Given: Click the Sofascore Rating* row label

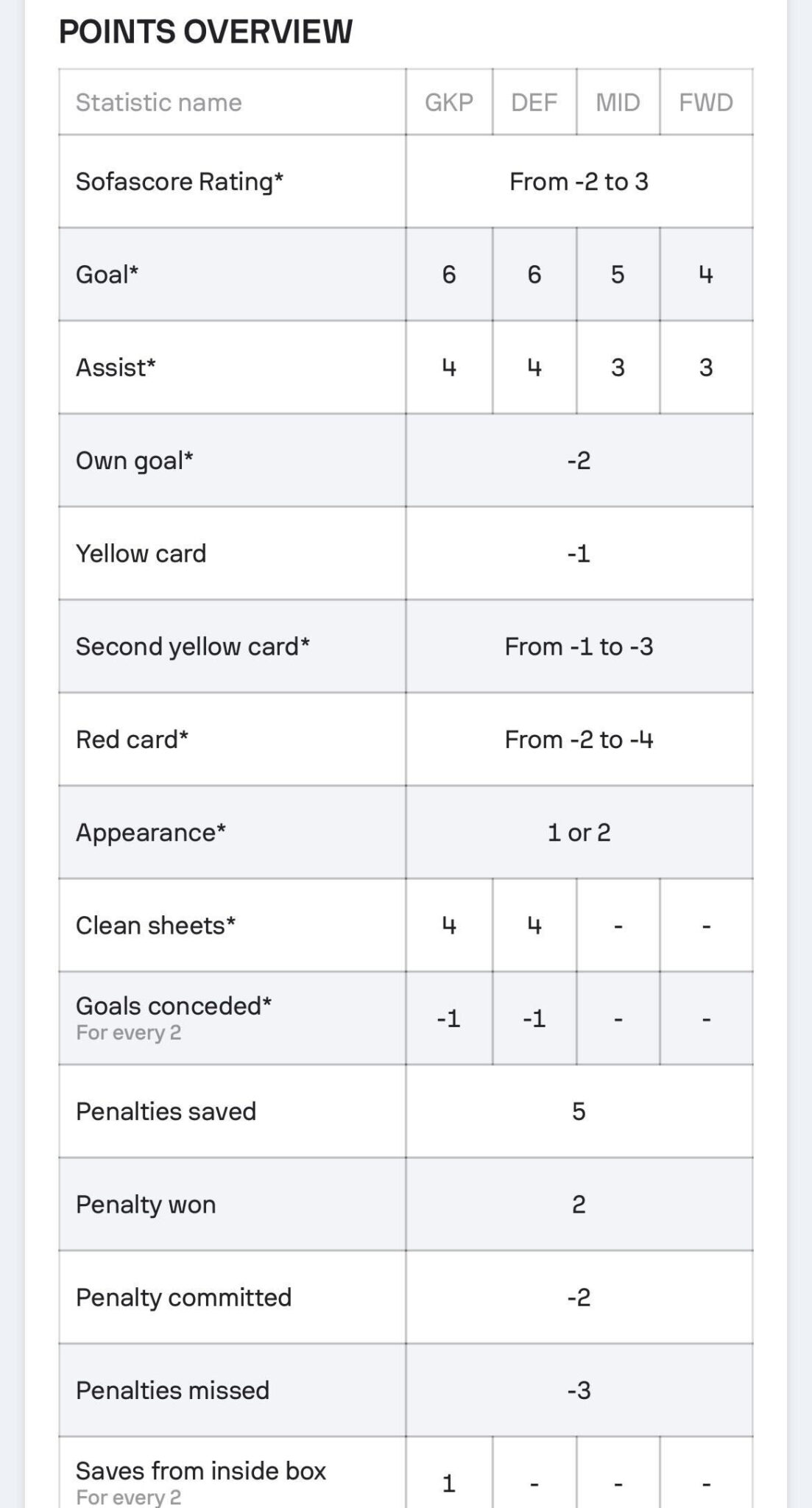Looking at the screenshot, I should pyautogui.click(x=180, y=182).
